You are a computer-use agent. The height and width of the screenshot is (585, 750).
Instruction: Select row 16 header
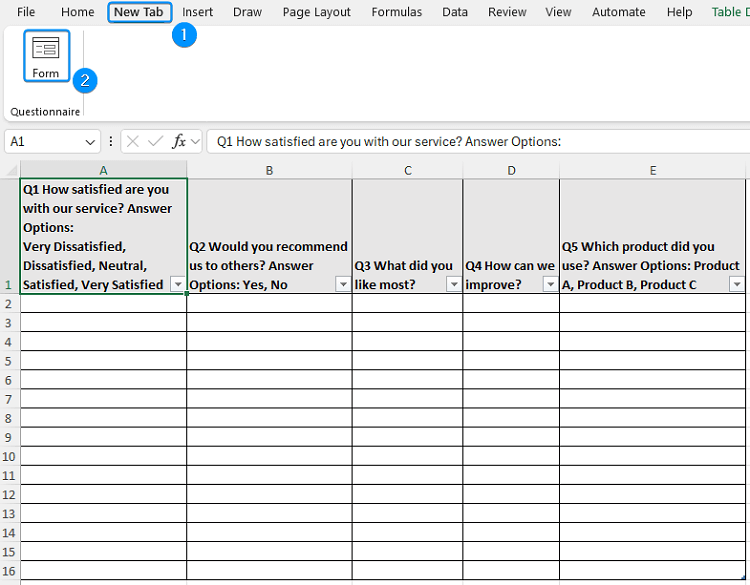[10, 571]
